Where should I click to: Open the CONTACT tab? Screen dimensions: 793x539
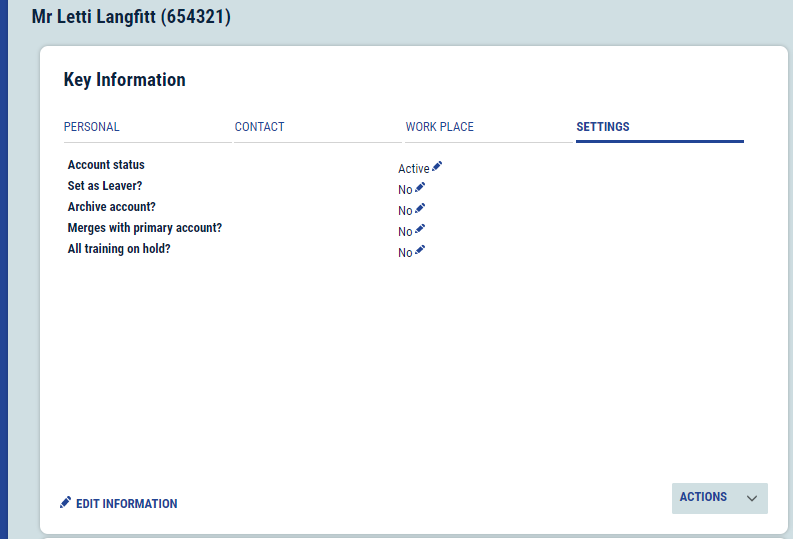click(x=260, y=127)
